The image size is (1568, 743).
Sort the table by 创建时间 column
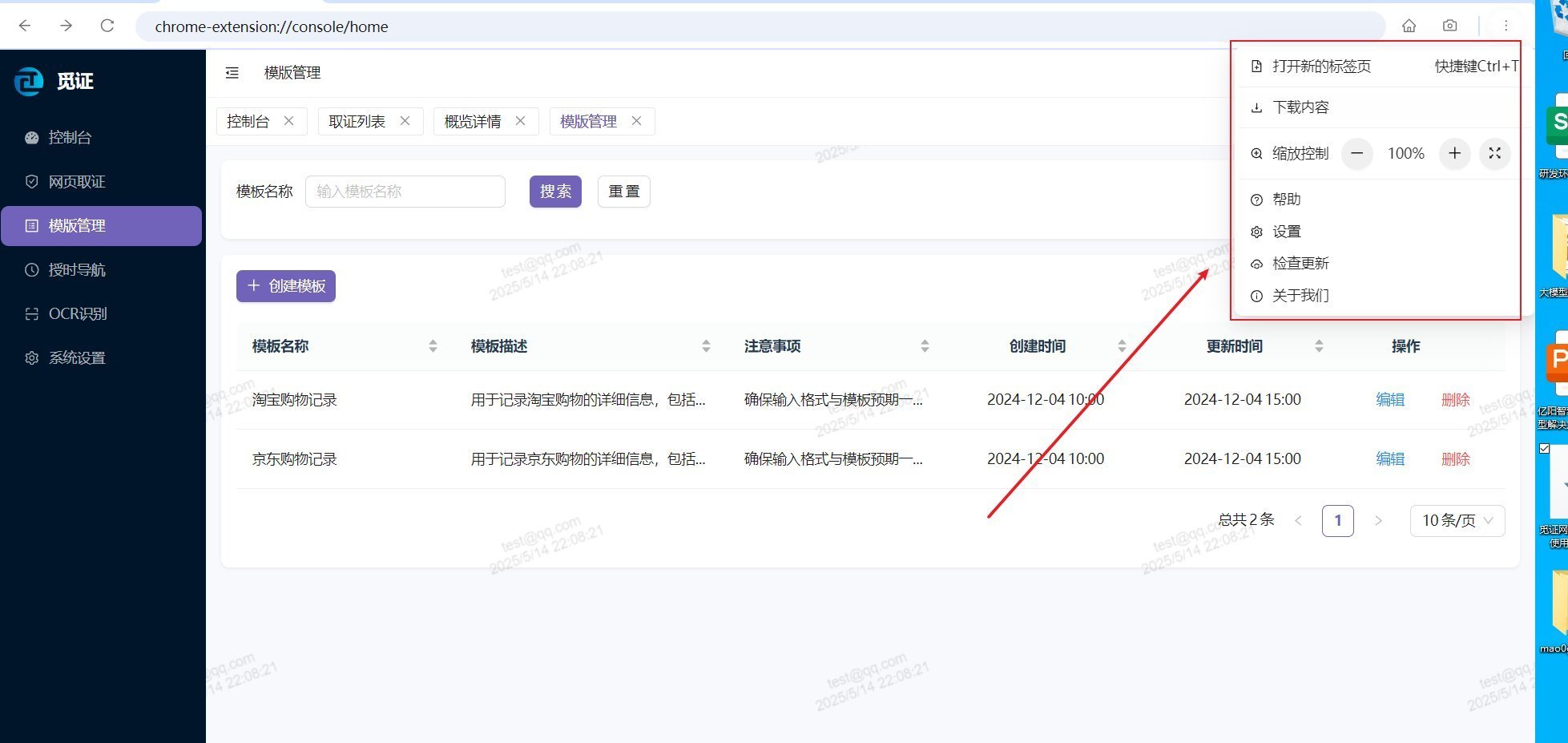point(1122,346)
